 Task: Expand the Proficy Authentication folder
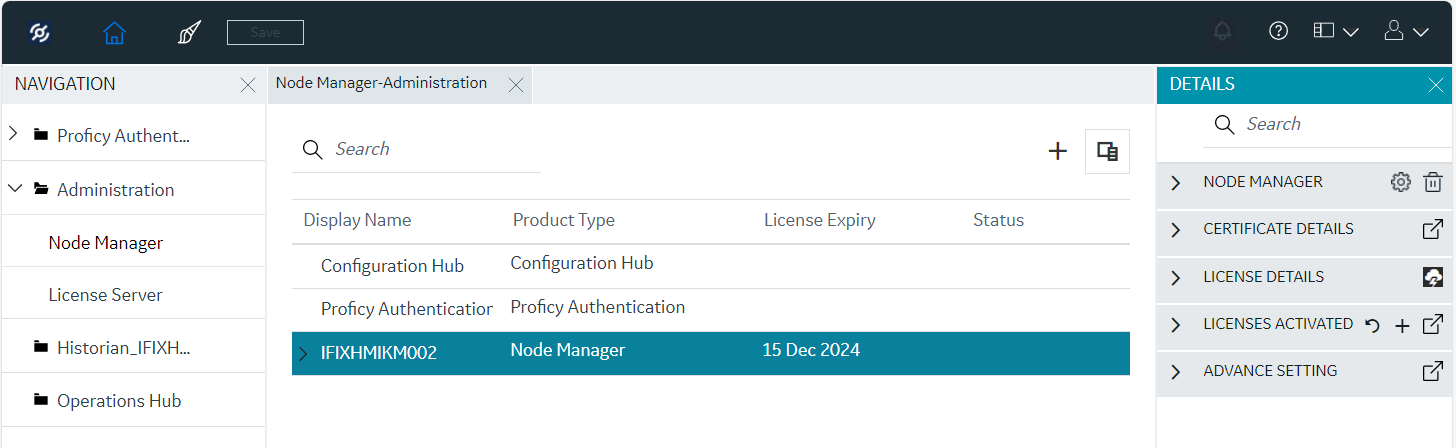tap(13, 134)
